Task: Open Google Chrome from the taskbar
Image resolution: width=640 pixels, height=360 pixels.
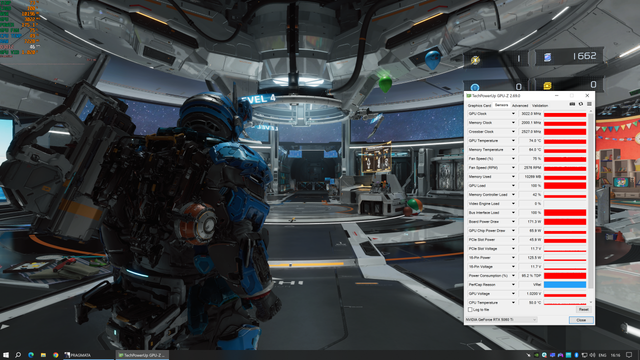Action: (56, 355)
